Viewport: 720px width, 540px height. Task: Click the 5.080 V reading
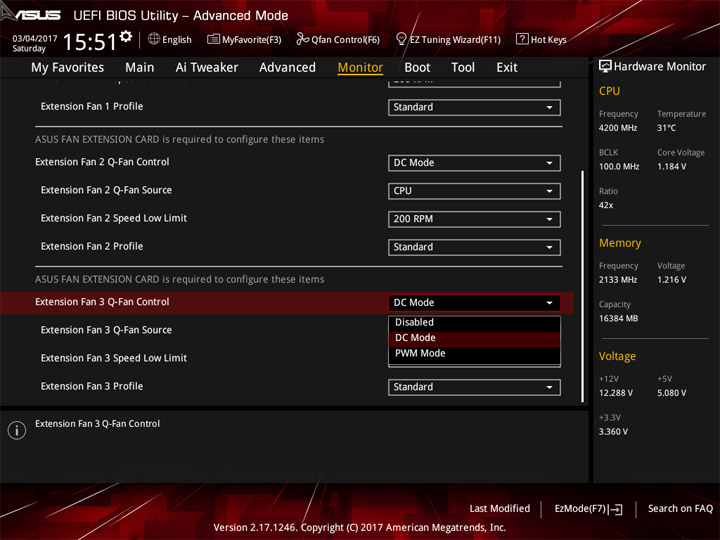pos(672,394)
